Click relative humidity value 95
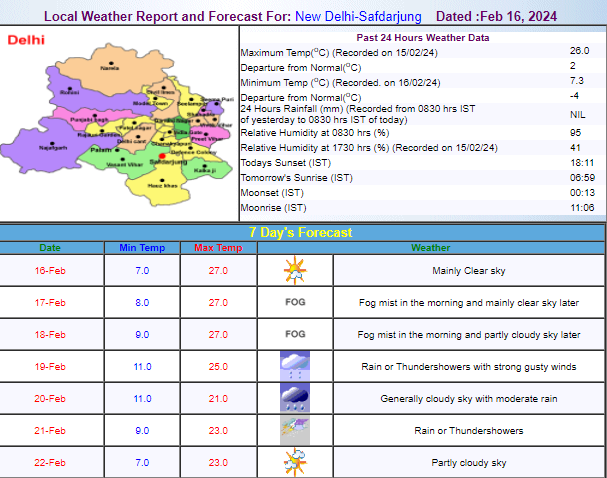The width and height of the screenshot is (607, 478). [x=575, y=133]
